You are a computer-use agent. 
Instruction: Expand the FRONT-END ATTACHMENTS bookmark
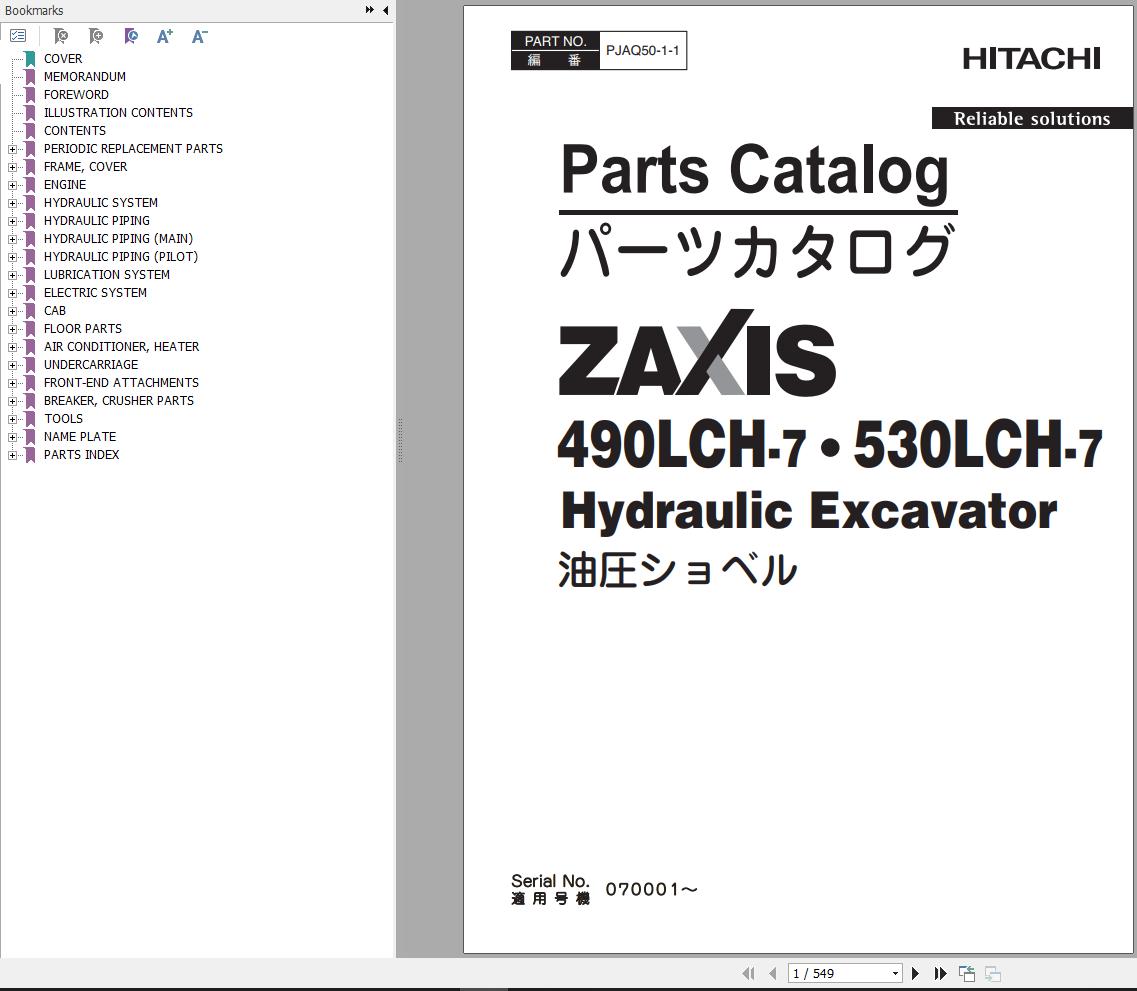click(12, 383)
